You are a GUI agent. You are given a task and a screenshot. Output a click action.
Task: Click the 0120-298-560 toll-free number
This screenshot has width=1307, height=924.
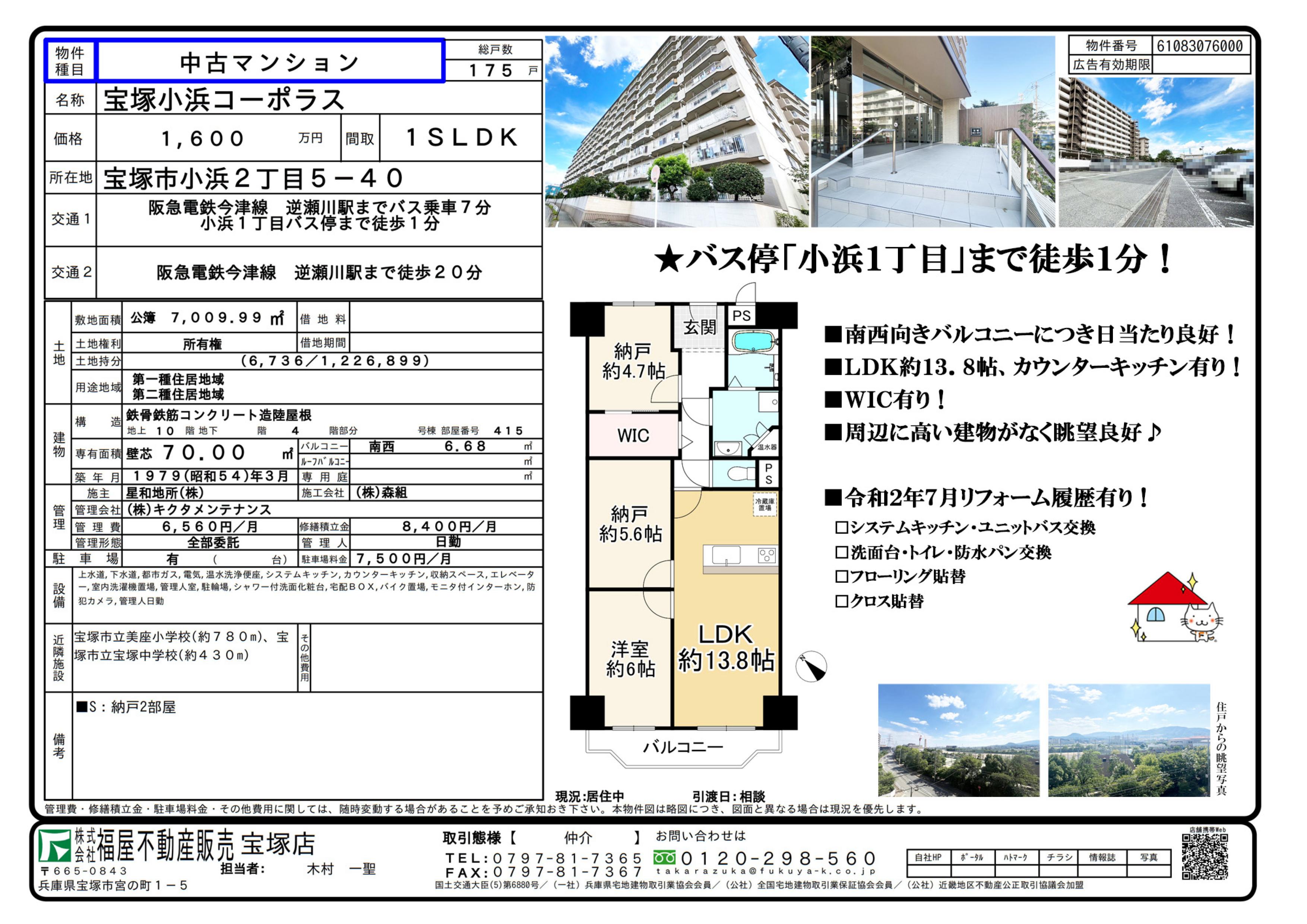click(778, 857)
